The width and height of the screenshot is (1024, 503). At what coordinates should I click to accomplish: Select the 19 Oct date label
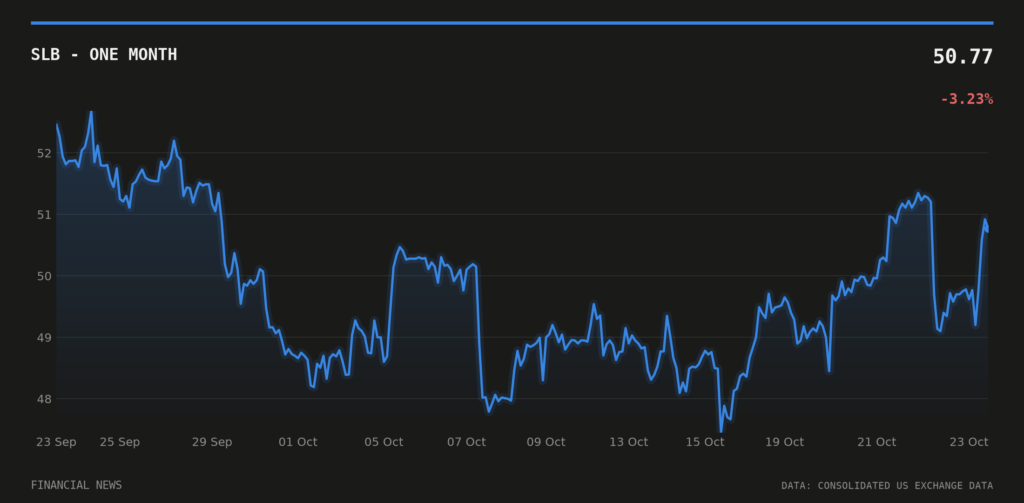pos(784,442)
